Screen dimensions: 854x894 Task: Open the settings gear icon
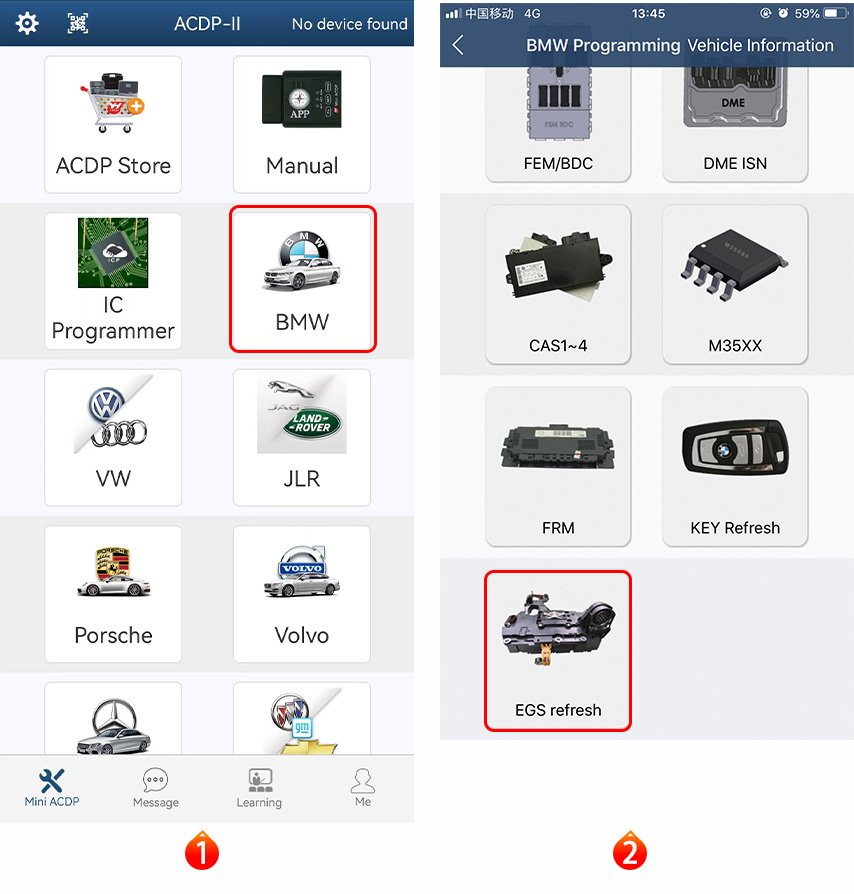tap(27, 23)
